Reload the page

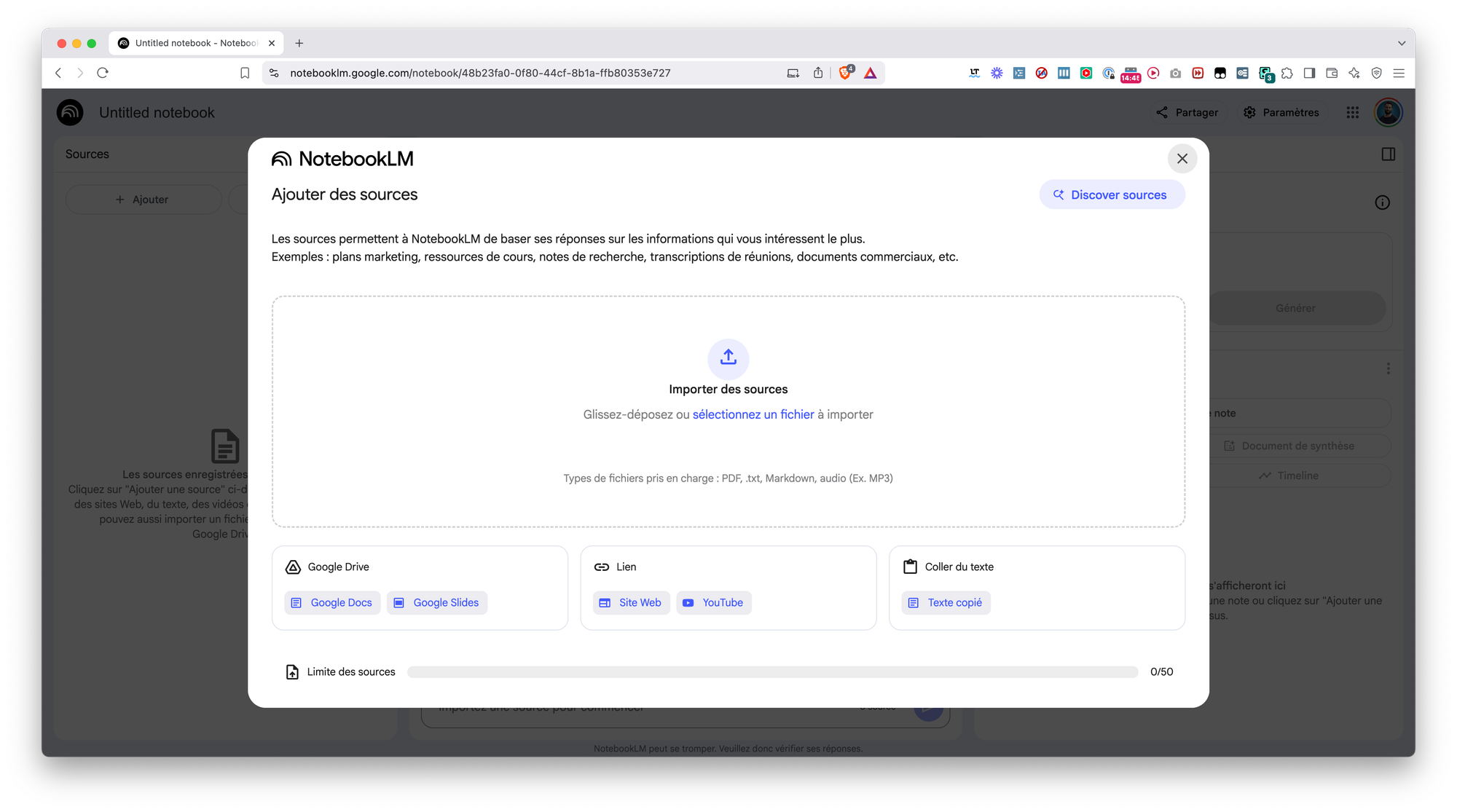tap(103, 73)
